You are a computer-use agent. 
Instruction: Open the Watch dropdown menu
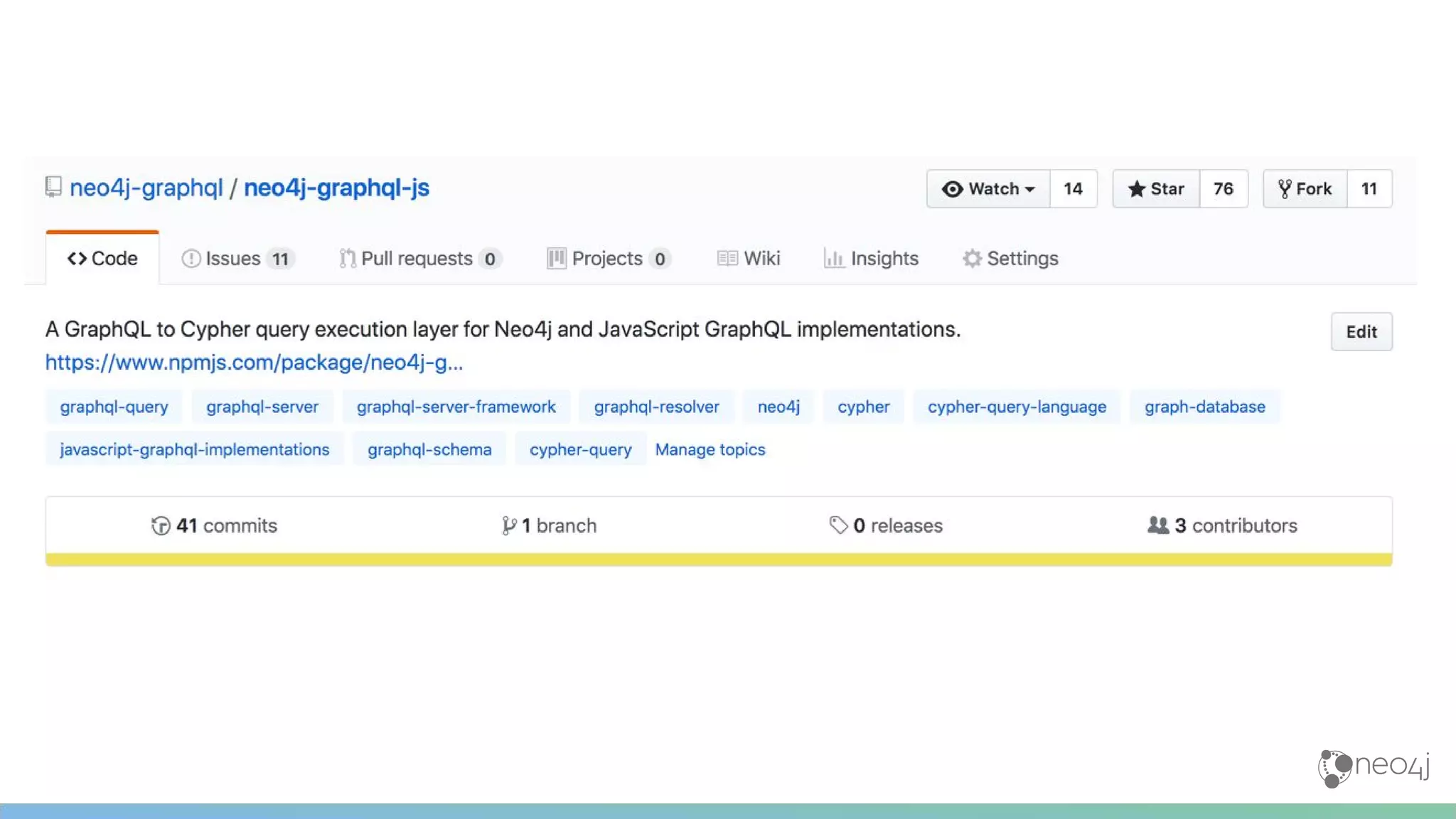(988, 189)
